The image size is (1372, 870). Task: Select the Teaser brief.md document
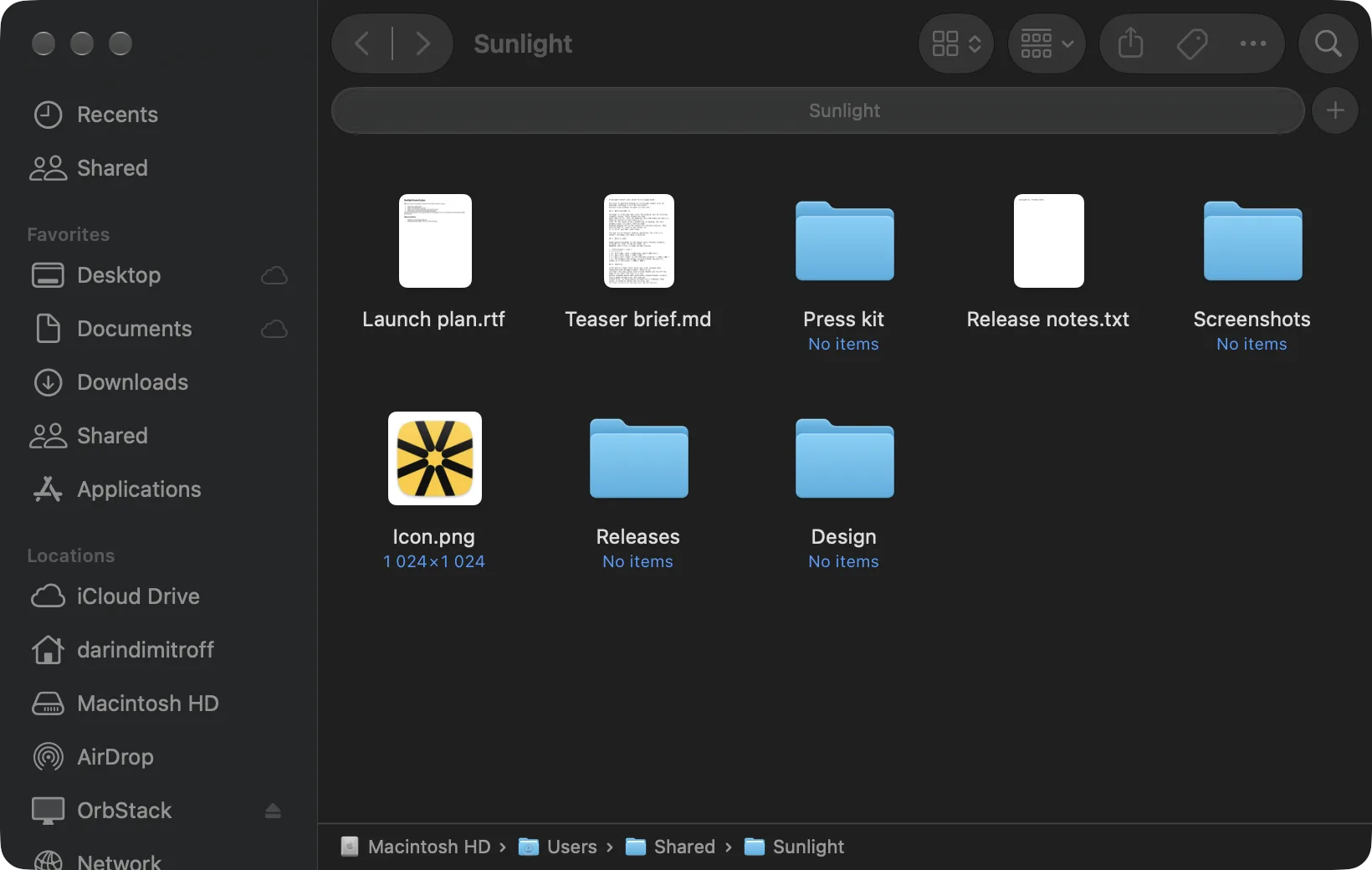(x=638, y=264)
